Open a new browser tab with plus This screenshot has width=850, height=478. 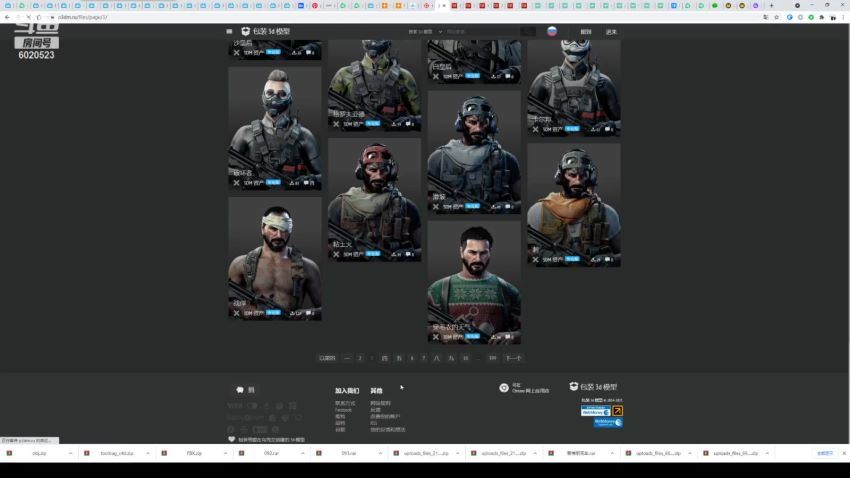(x=771, y=5)
